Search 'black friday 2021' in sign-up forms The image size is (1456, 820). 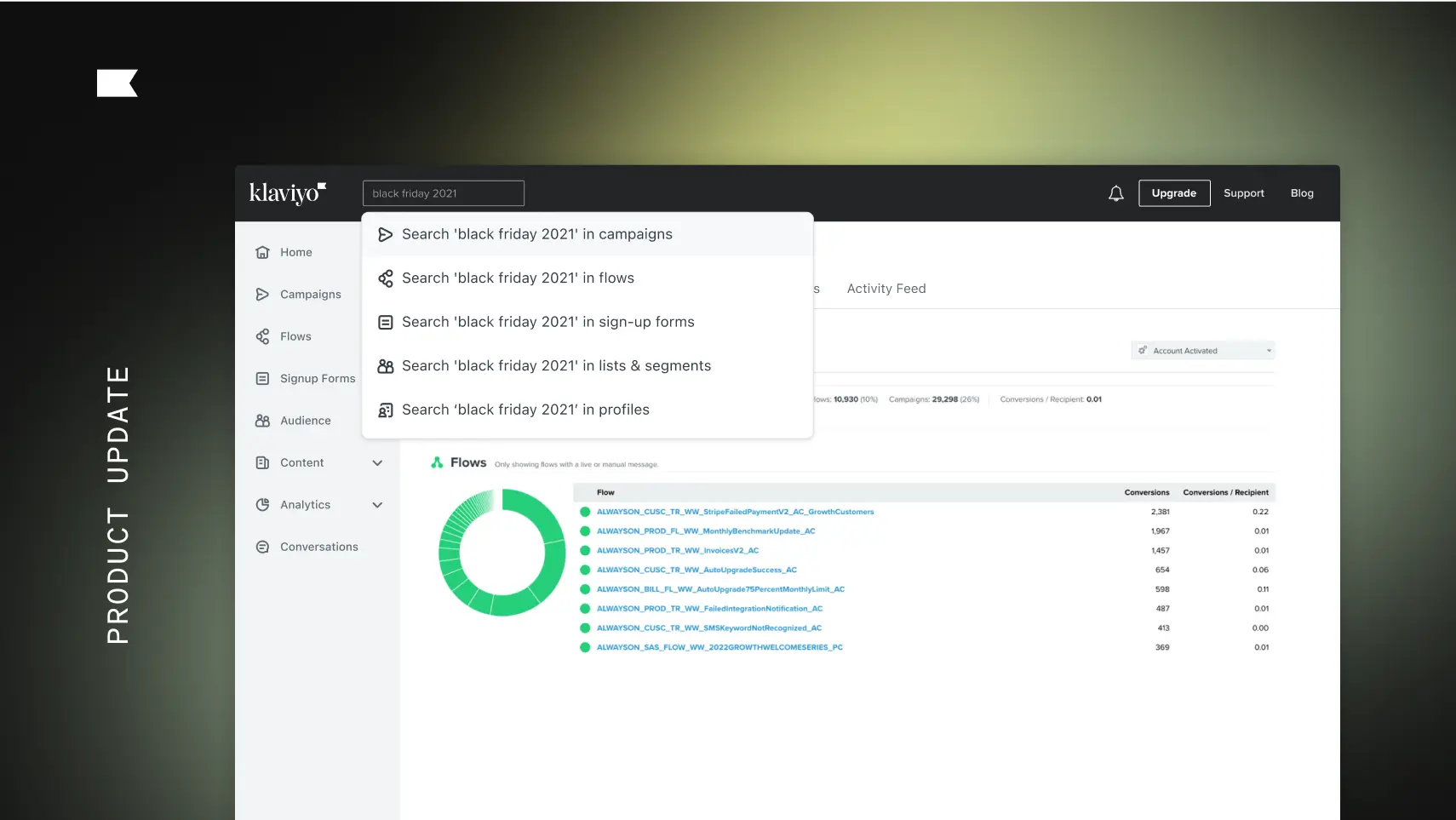coord(588,322)
